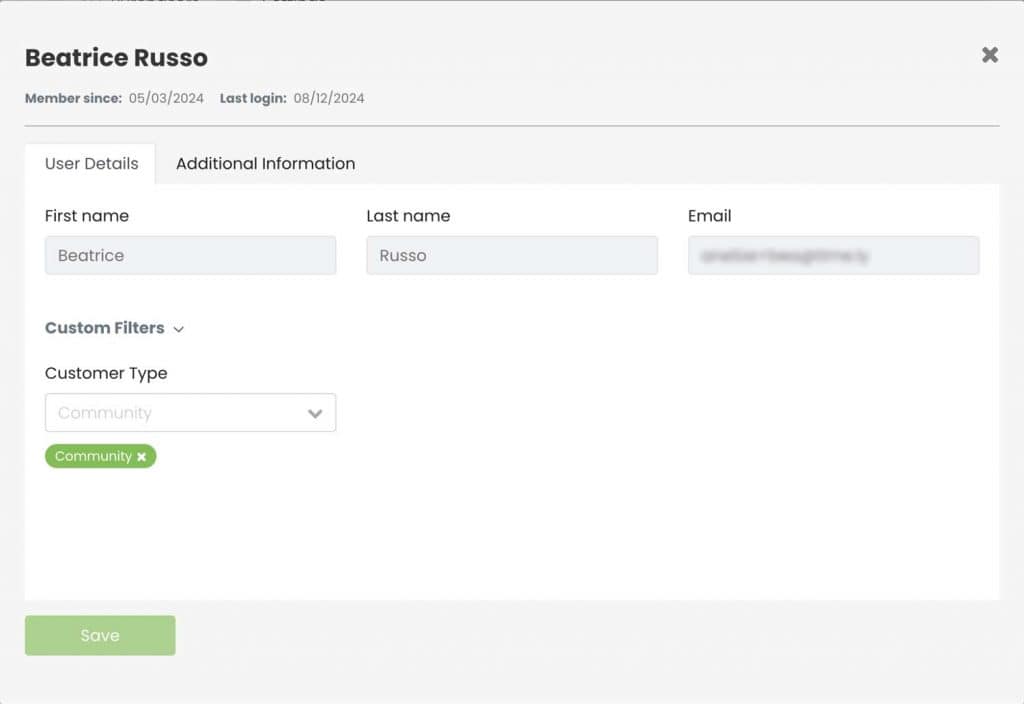Open the Customer Type dropdown
Viewport: 1024px width, 704px height.
point(190,412)
